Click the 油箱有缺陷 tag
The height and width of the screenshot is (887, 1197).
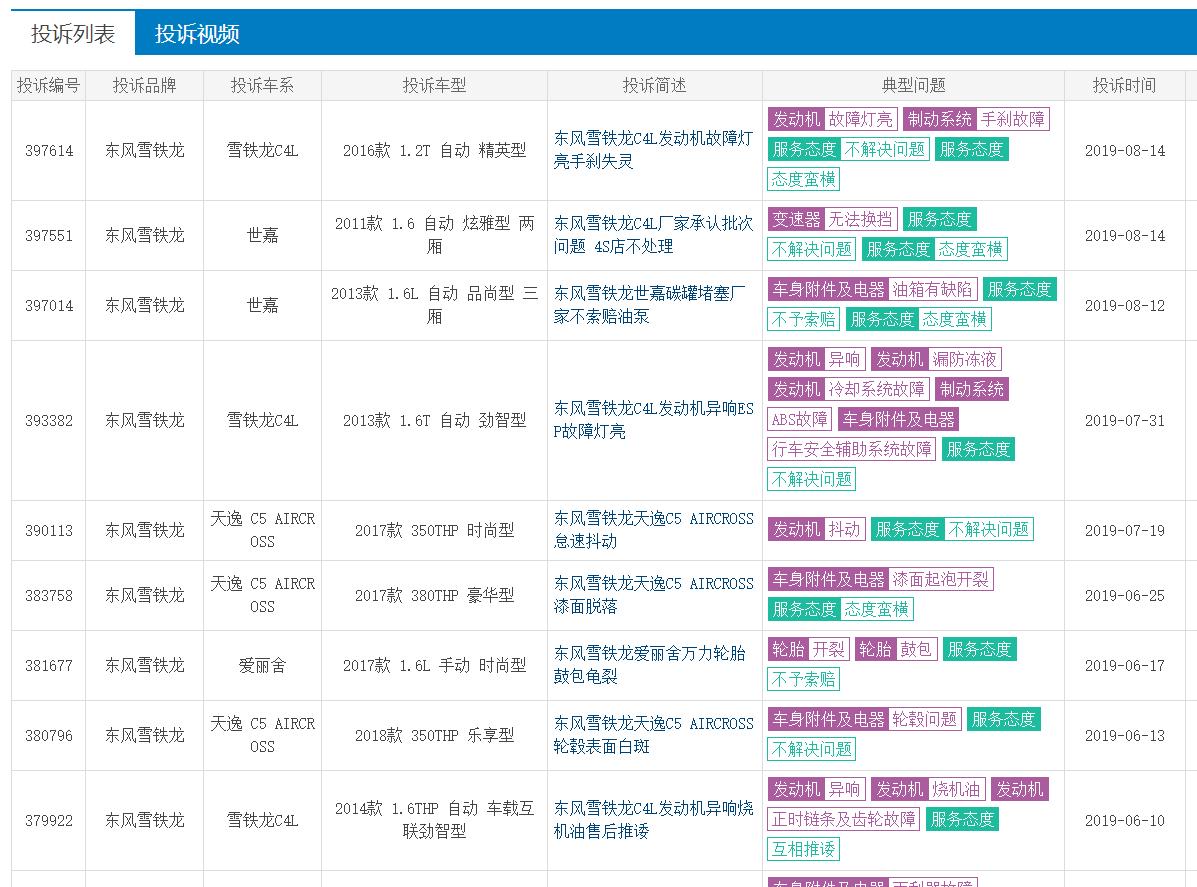point(932,290)
